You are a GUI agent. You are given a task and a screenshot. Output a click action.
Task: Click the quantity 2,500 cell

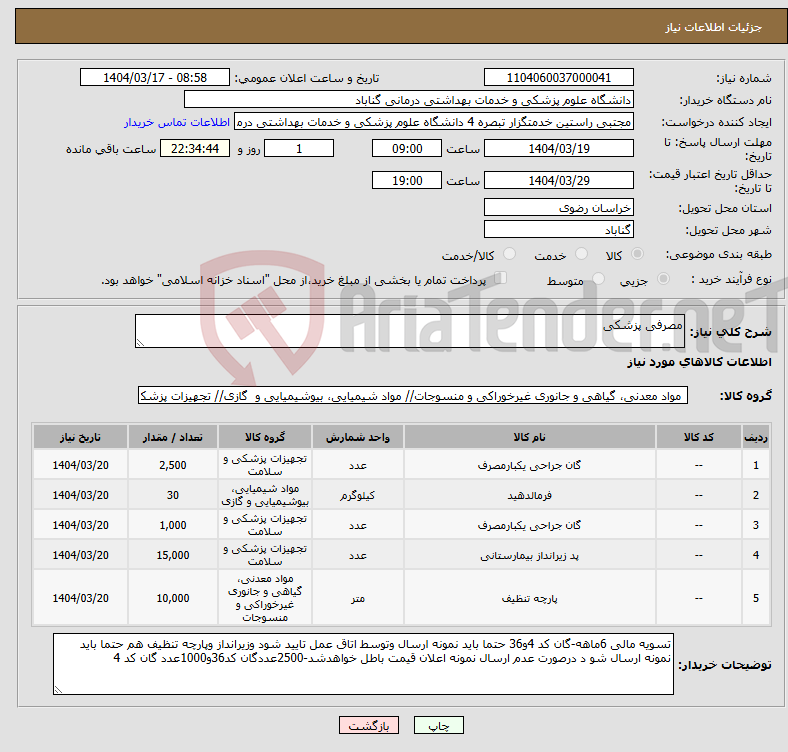(x=172, y=465)
